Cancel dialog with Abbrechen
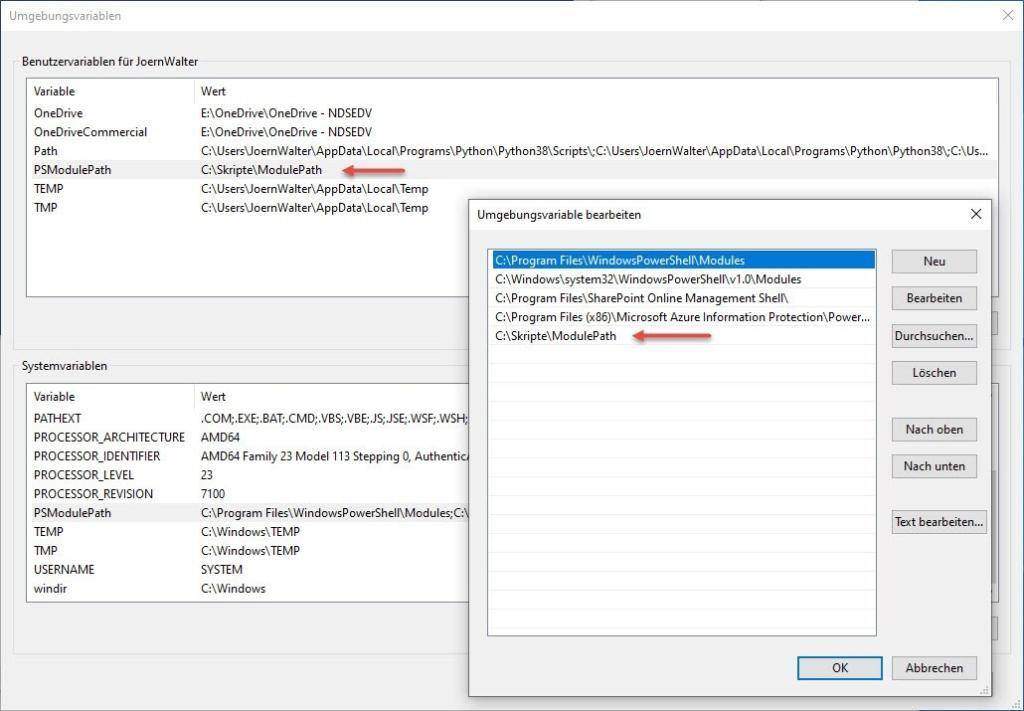Image resolution: width=1024 pixels, height=711 pixels. click(933, 668)
